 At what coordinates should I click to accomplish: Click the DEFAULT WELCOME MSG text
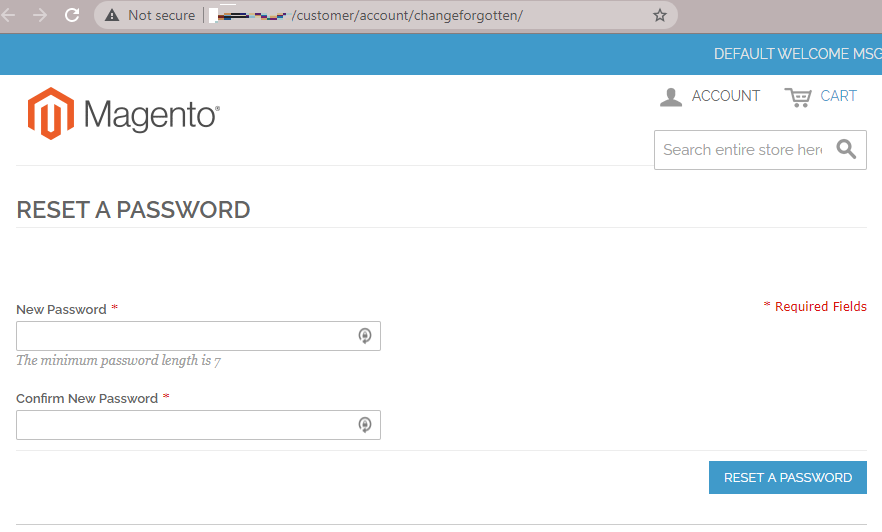(798, 54)
